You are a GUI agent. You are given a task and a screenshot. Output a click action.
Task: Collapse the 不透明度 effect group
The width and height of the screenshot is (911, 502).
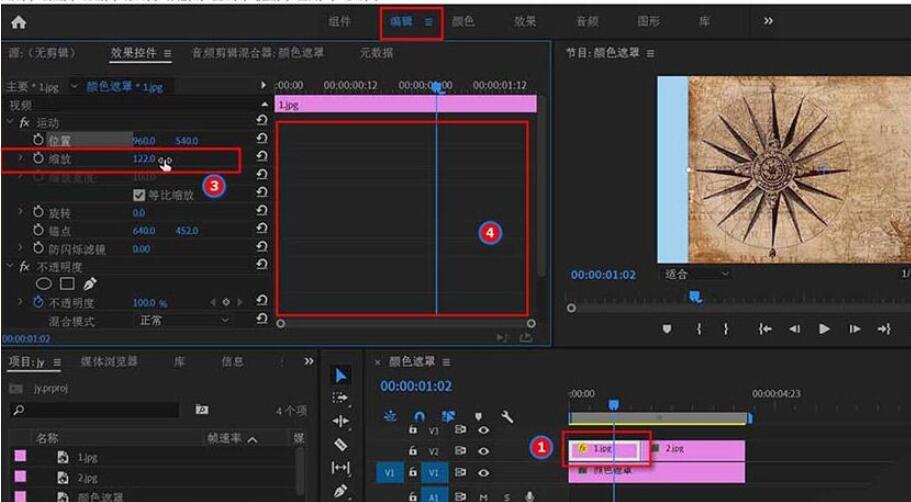coord(10,266)
